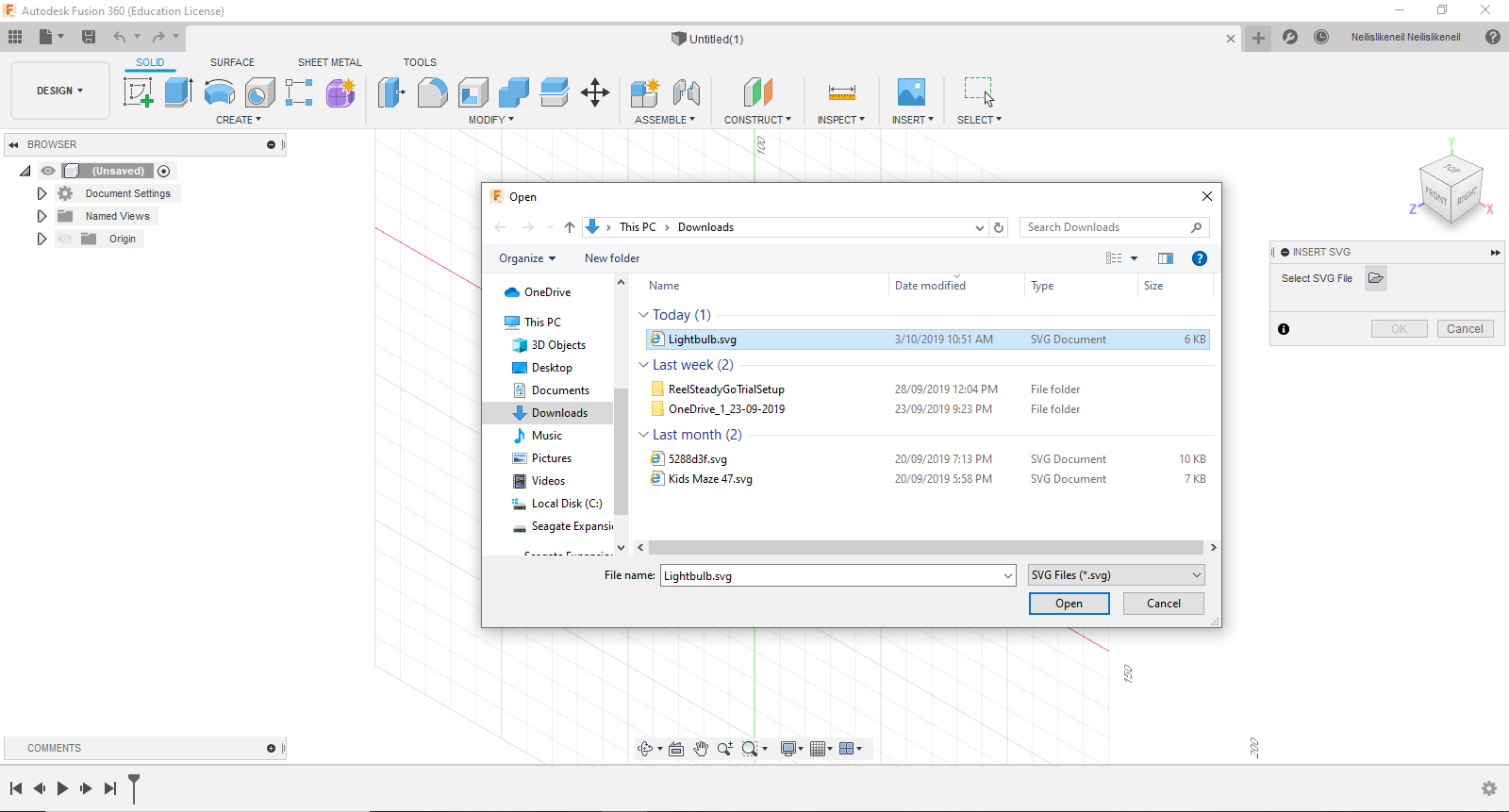This screenshot has width=1509, height=812.
Task: Save the document with the Save icon
Action: pos(89,37)
